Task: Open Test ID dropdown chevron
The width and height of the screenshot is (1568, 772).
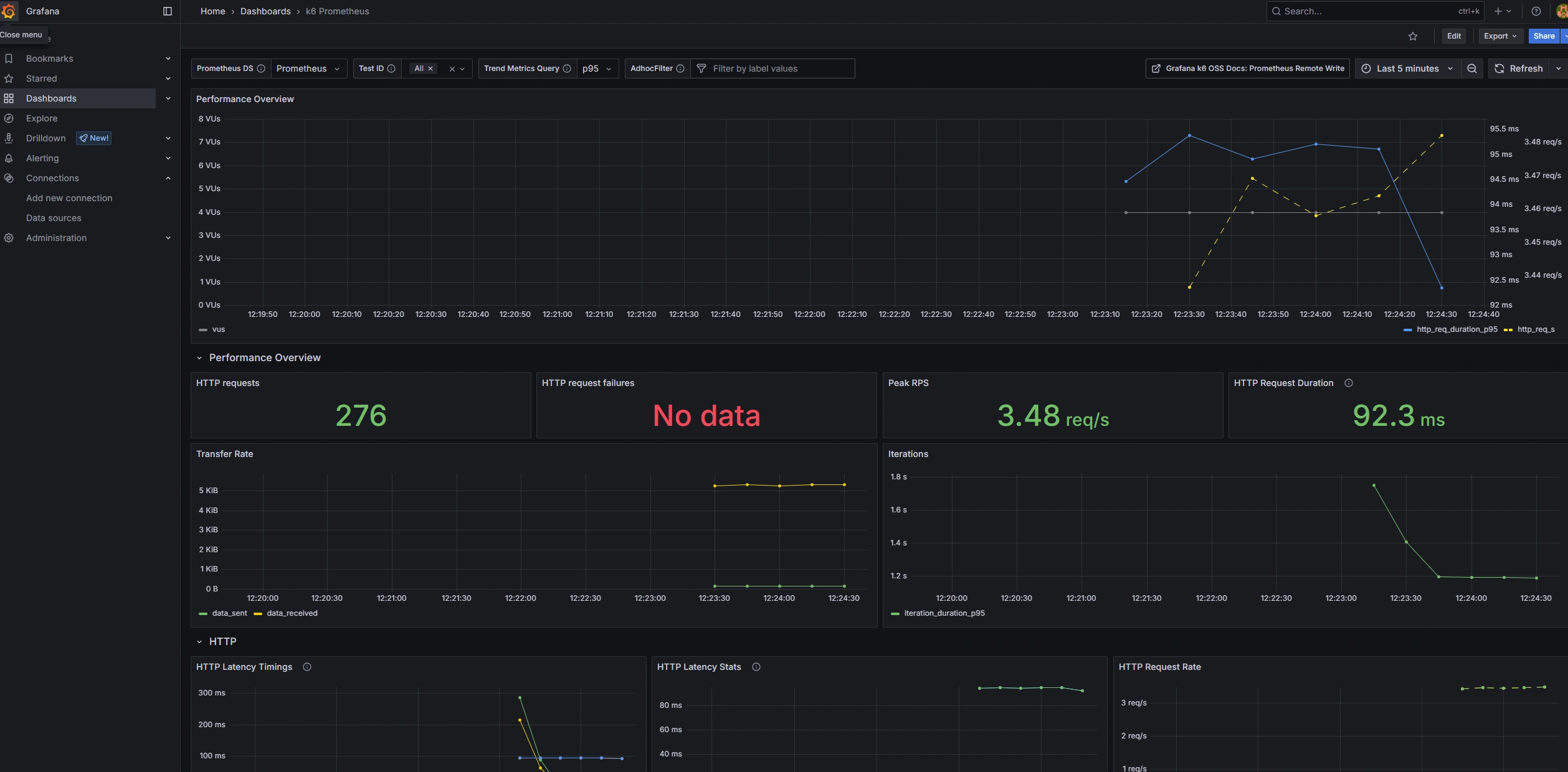Action: tap(462, 69)
